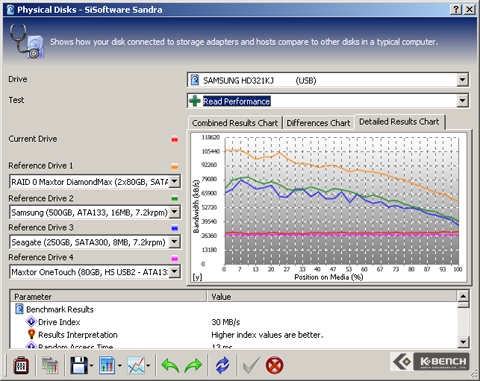Click the drive icon beside SAMSUNG HD321KJ

(195, 80)
